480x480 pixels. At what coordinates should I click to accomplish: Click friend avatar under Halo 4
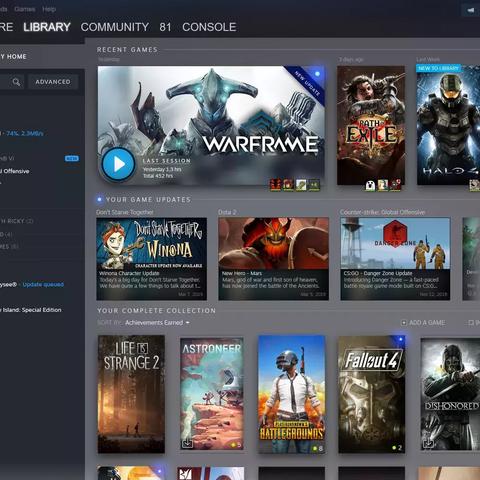coord(475,185)
